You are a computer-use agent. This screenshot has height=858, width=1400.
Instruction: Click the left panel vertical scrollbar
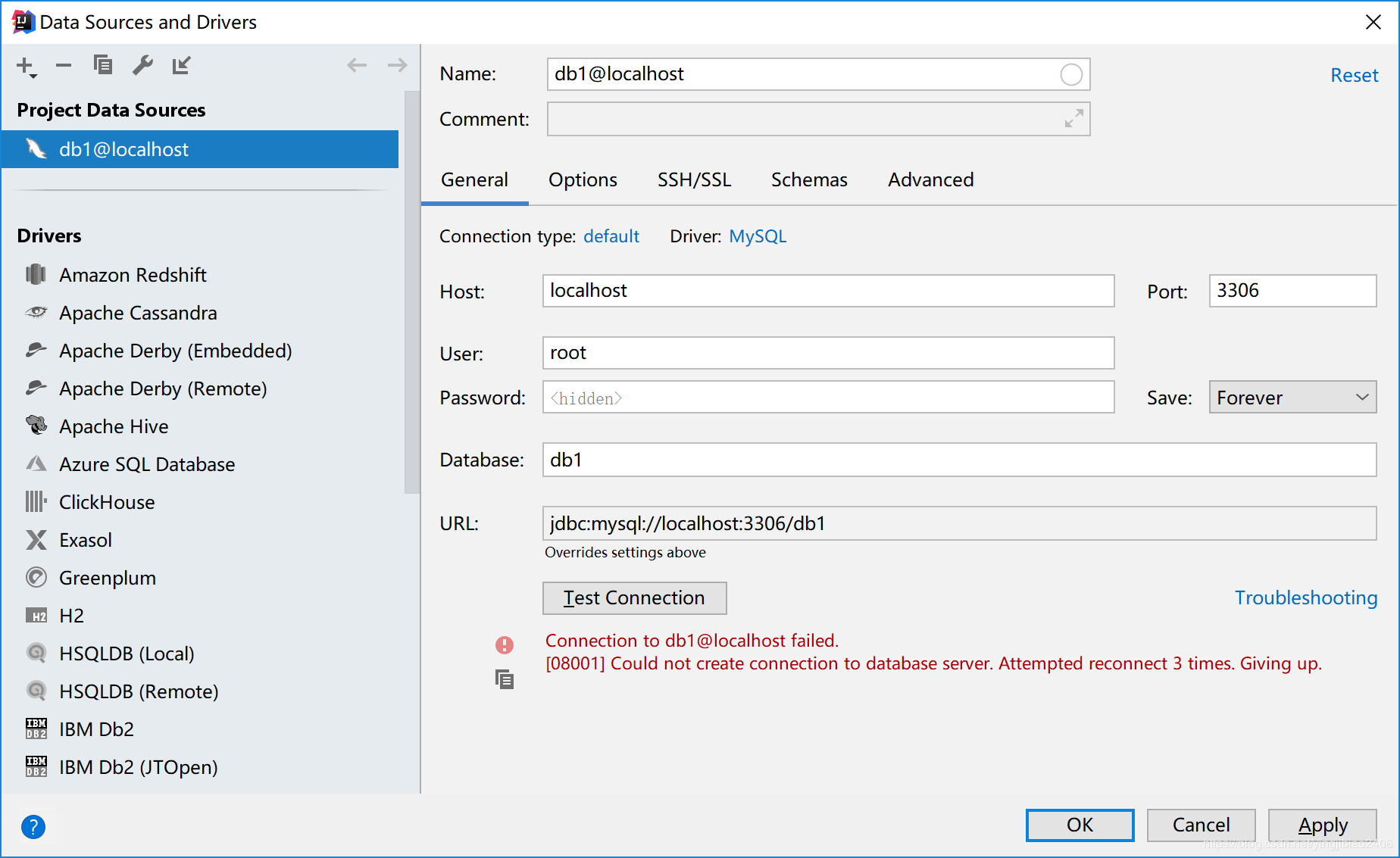[411, 292]
